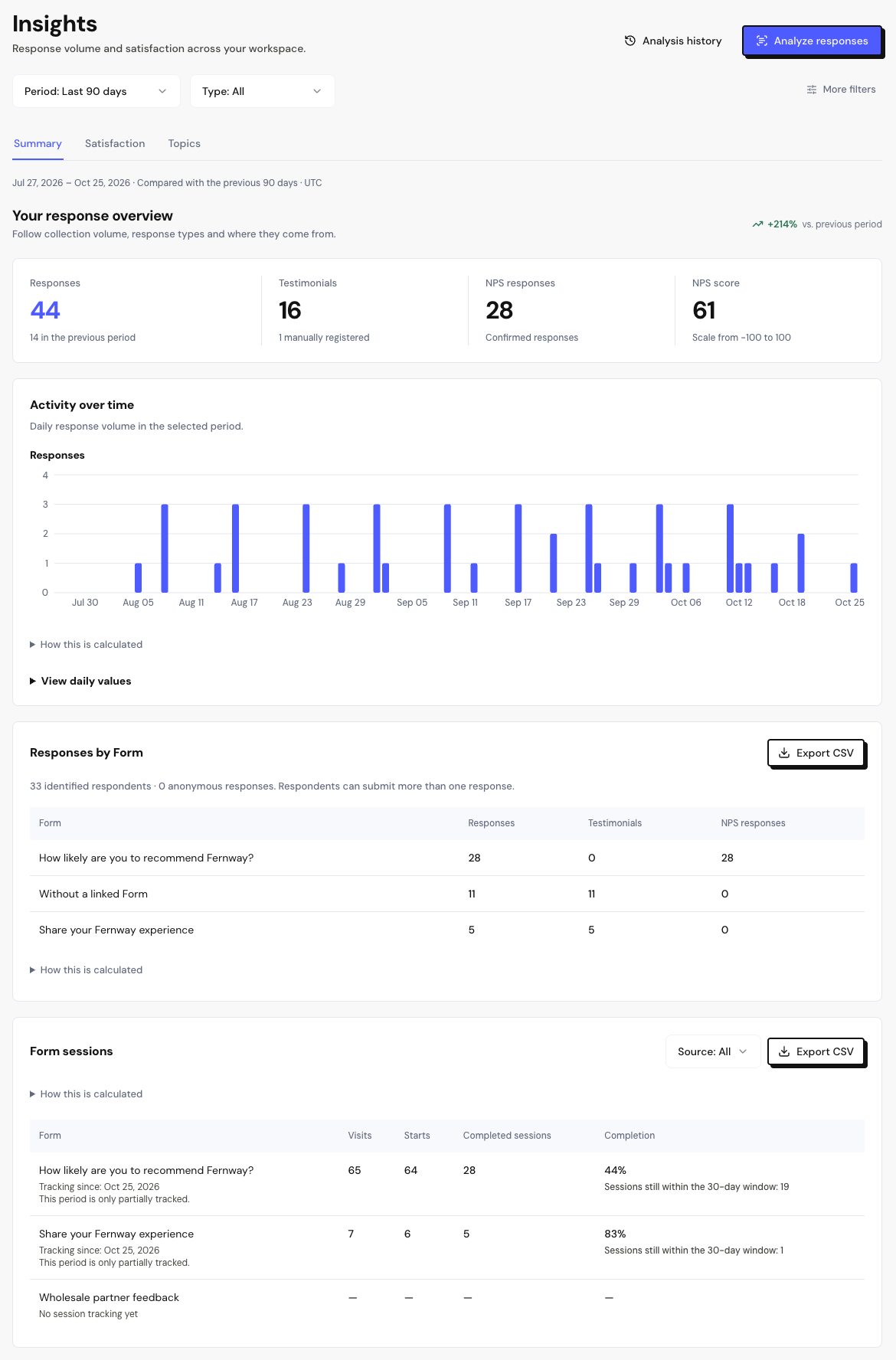Click the Responses count 44
Image resolution: width=896 pixels, height=1360 pixels.
45,310
